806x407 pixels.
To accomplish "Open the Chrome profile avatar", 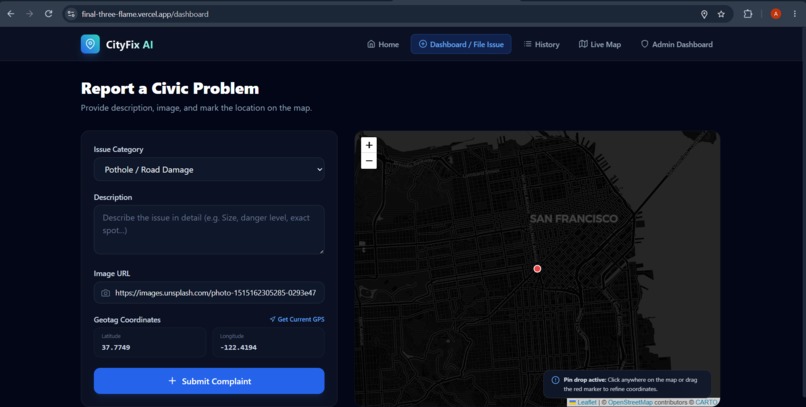I will [776, 14].
